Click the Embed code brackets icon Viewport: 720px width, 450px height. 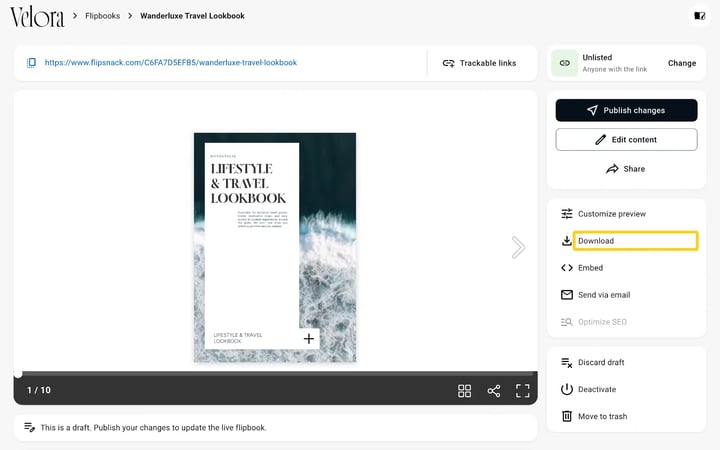click(567, 268)
